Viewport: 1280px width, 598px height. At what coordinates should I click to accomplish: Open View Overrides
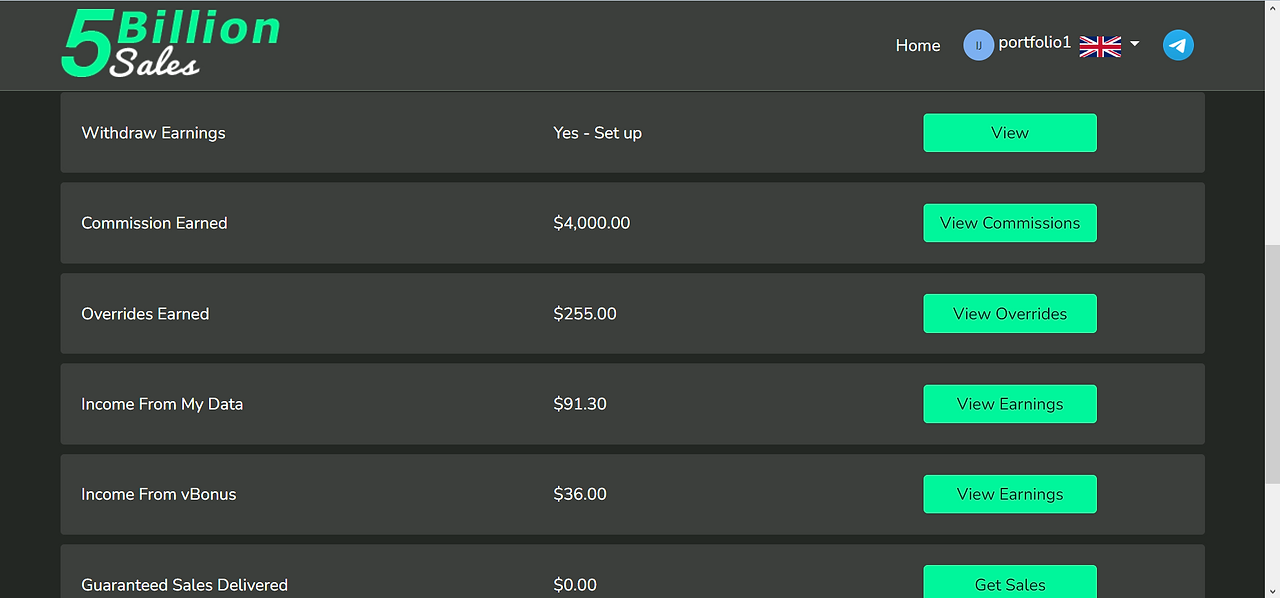tap(1010, 313)
